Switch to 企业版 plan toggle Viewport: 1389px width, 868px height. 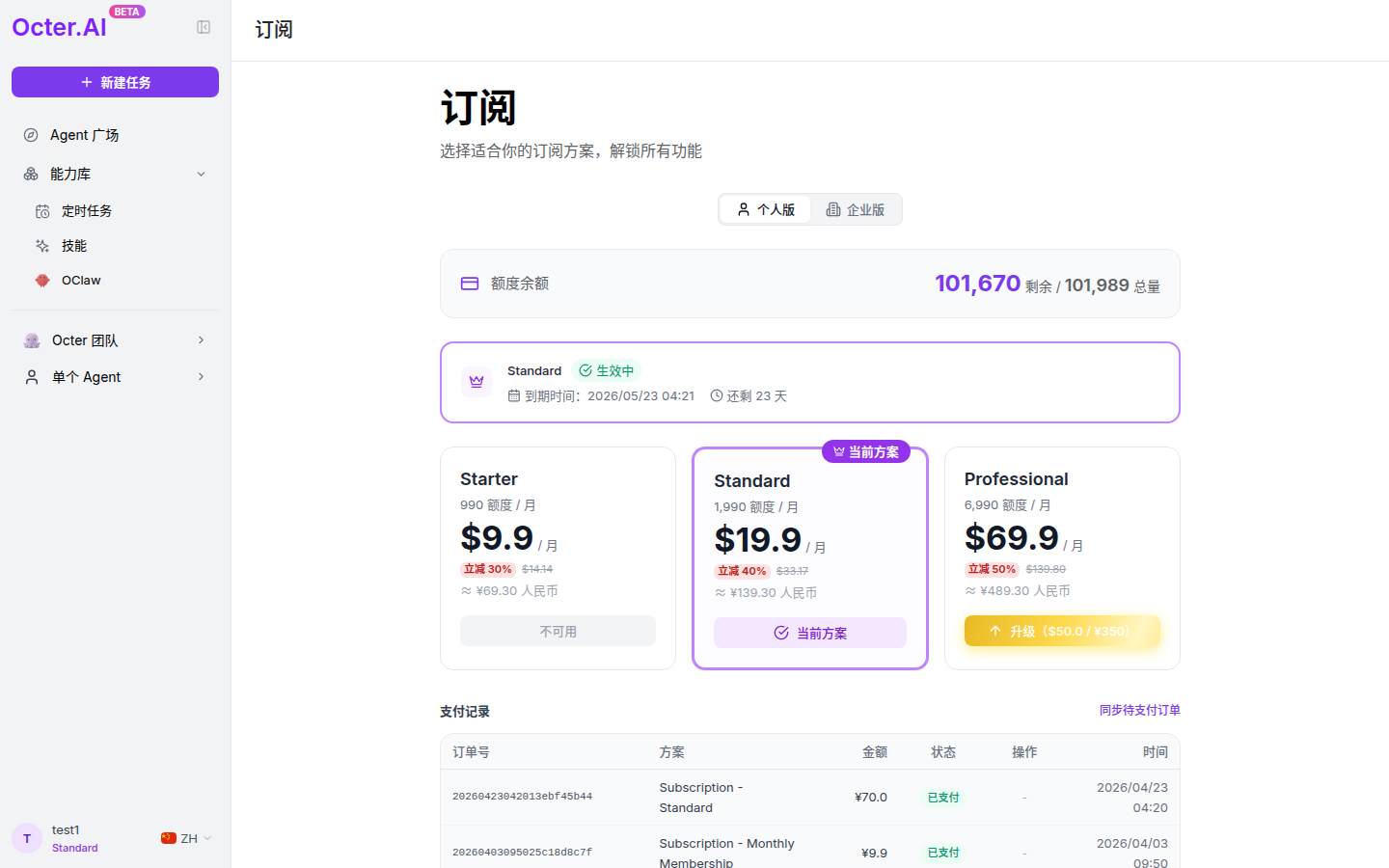[856, 209]
